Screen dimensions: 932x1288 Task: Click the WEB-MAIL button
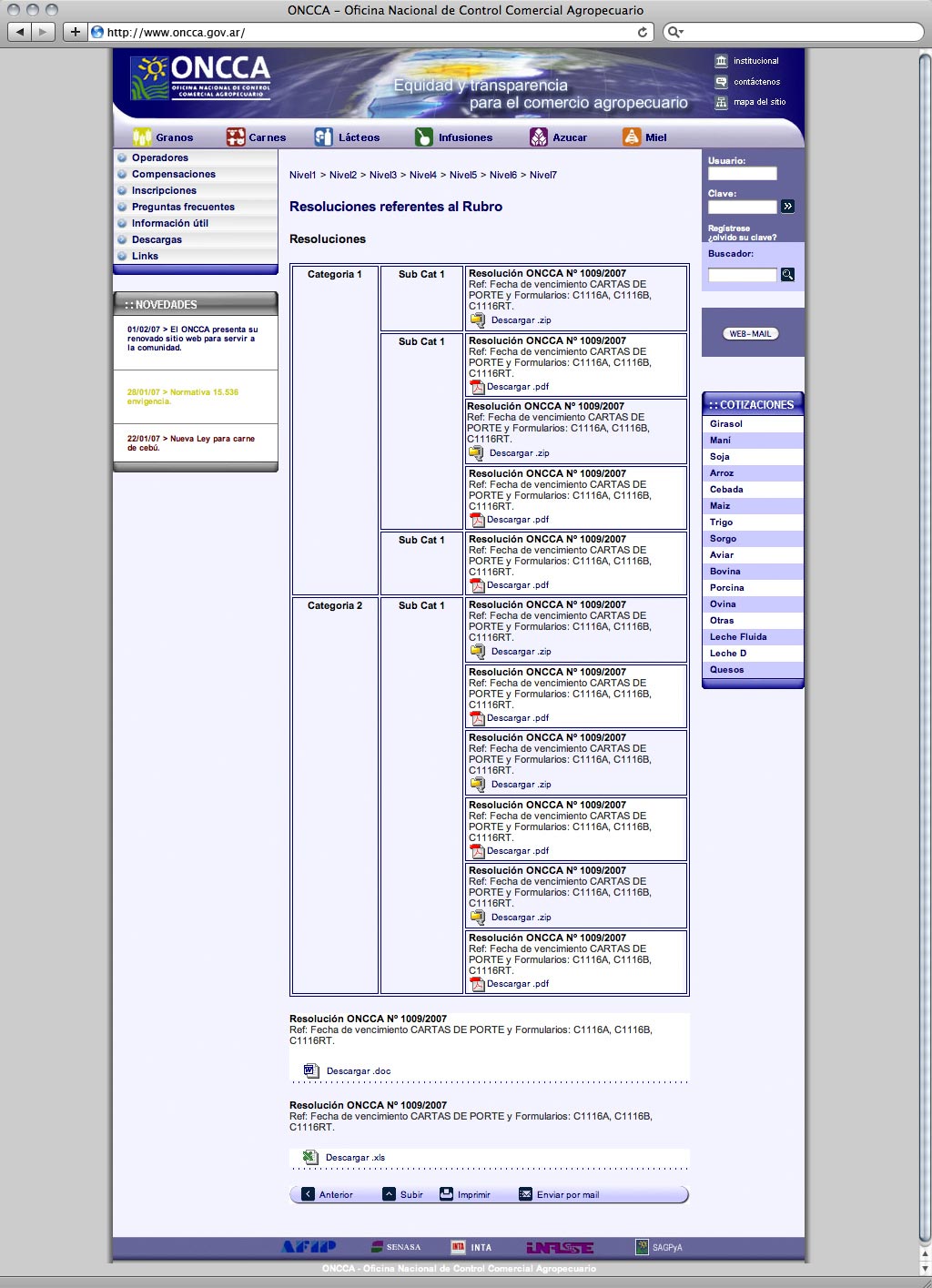751,333
